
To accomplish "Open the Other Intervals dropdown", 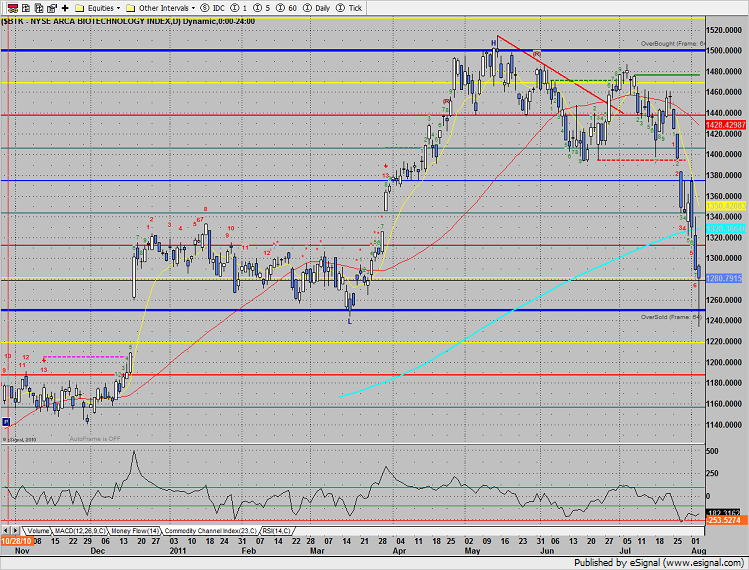I will [161, 8].
